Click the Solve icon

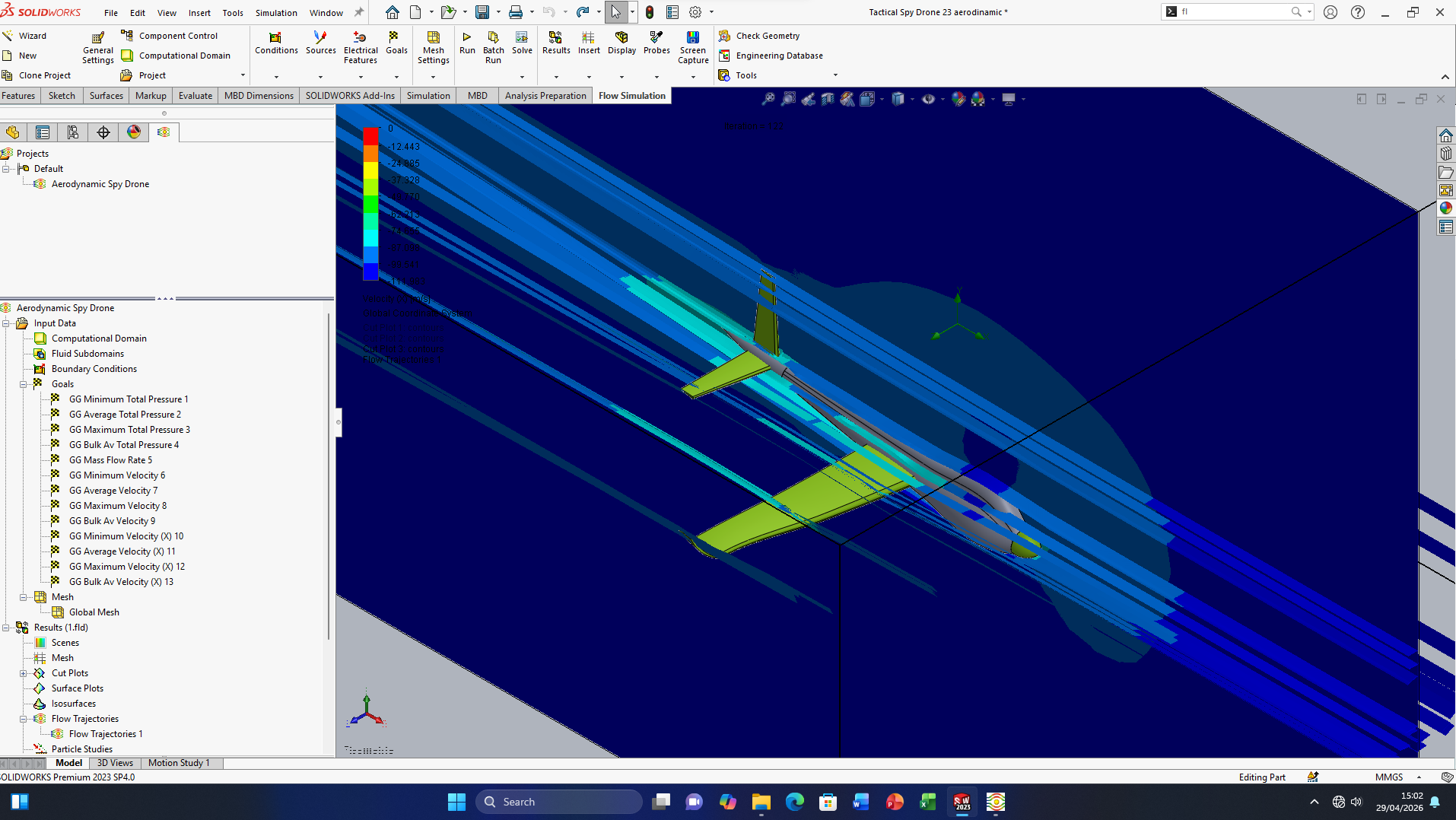pyautogui.click(x=522, y=43)
